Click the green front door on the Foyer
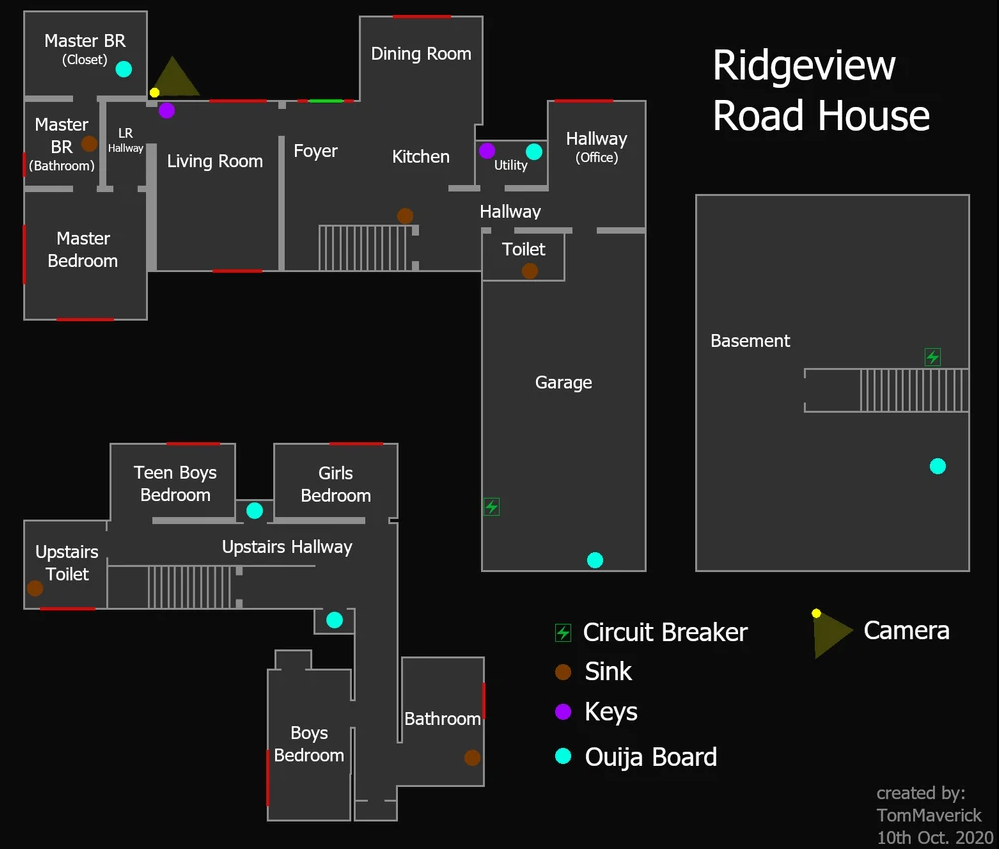This screenshot has width=999, height=849. click(326, 101)
